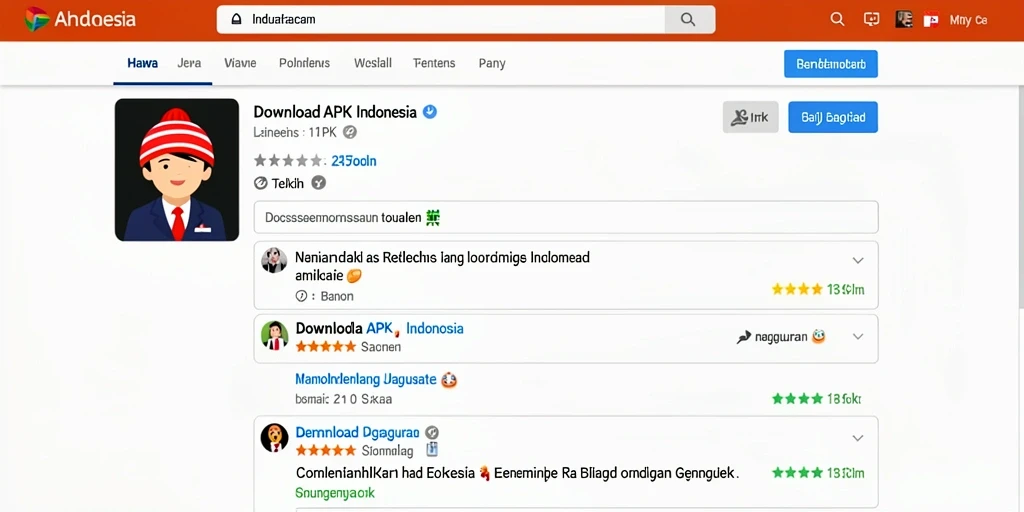Click the yellow star rating in the Naniandakl review
The height and width of the screenshot is (512, 1024).
[x=797, y=289]
